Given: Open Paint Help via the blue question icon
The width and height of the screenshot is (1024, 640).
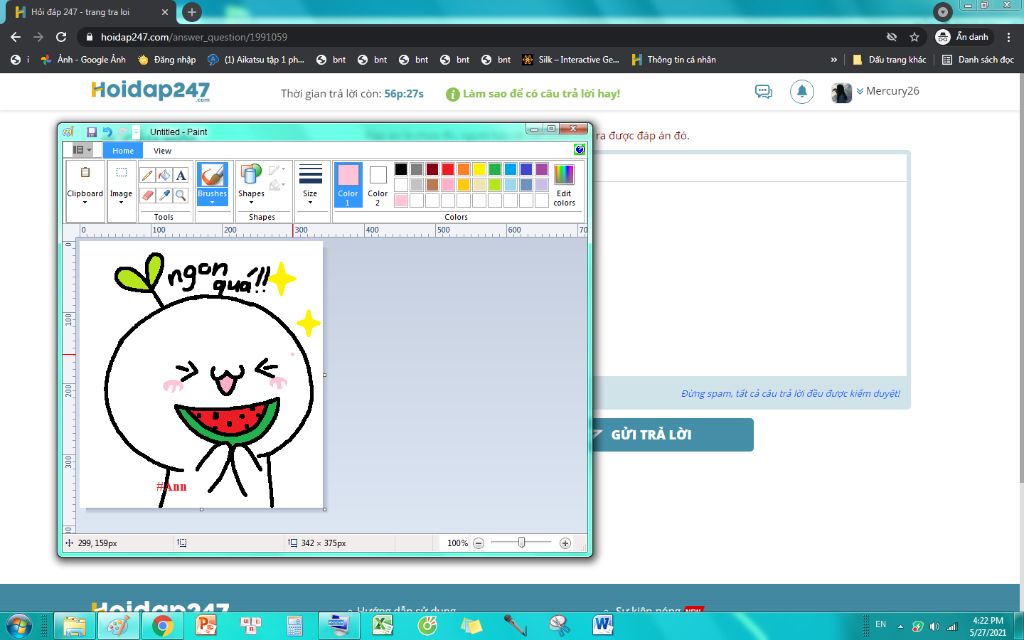Looking at the screenshot, I should (x=579, y=150).
